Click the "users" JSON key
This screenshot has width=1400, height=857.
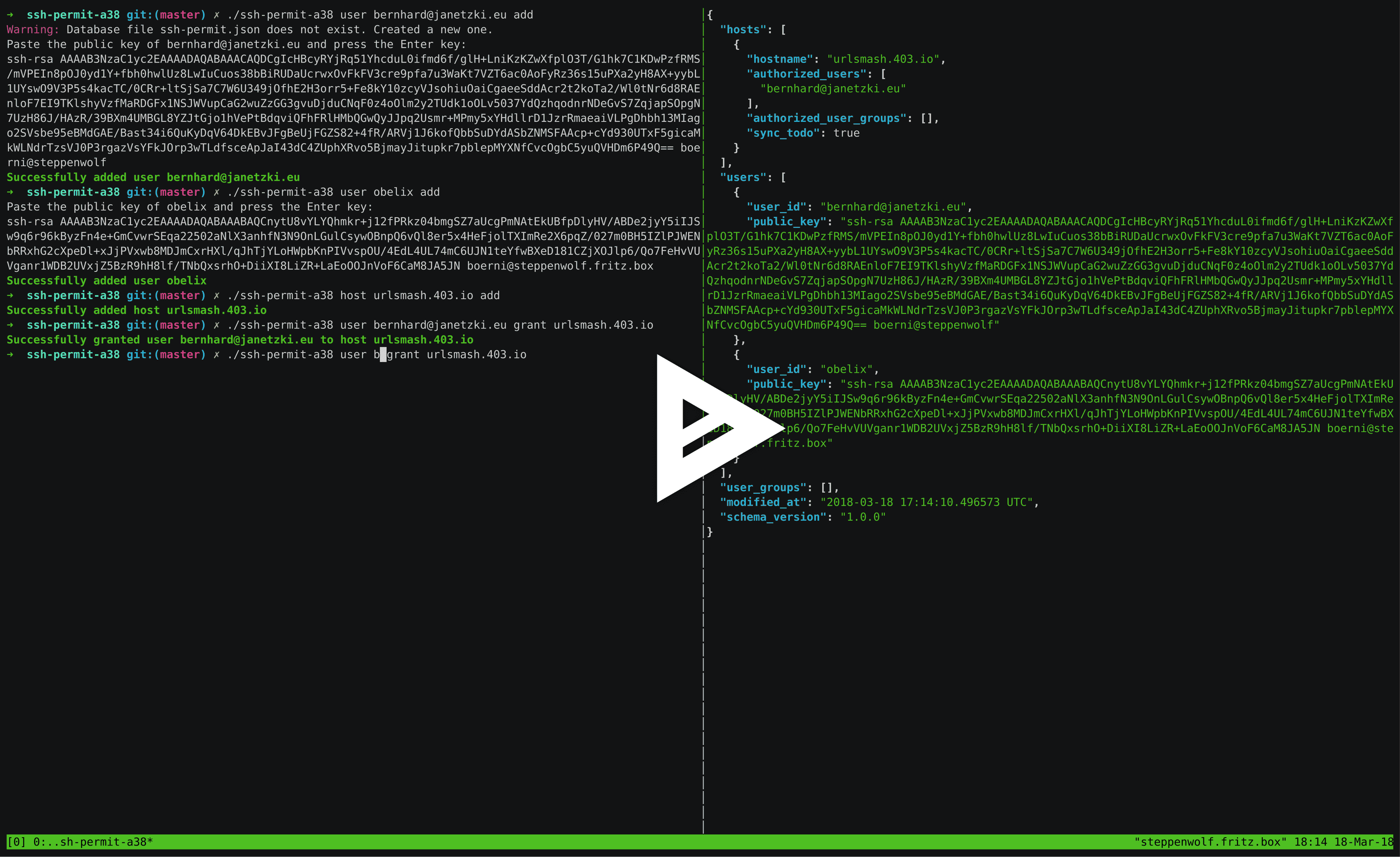click(743, 177)
